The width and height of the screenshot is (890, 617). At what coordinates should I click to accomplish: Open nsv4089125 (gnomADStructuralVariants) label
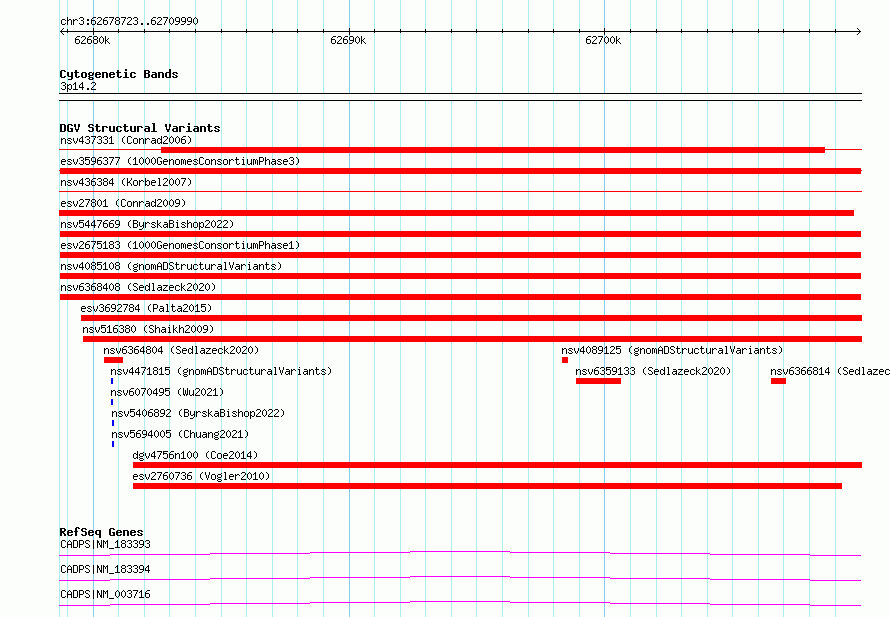(672, 350)
